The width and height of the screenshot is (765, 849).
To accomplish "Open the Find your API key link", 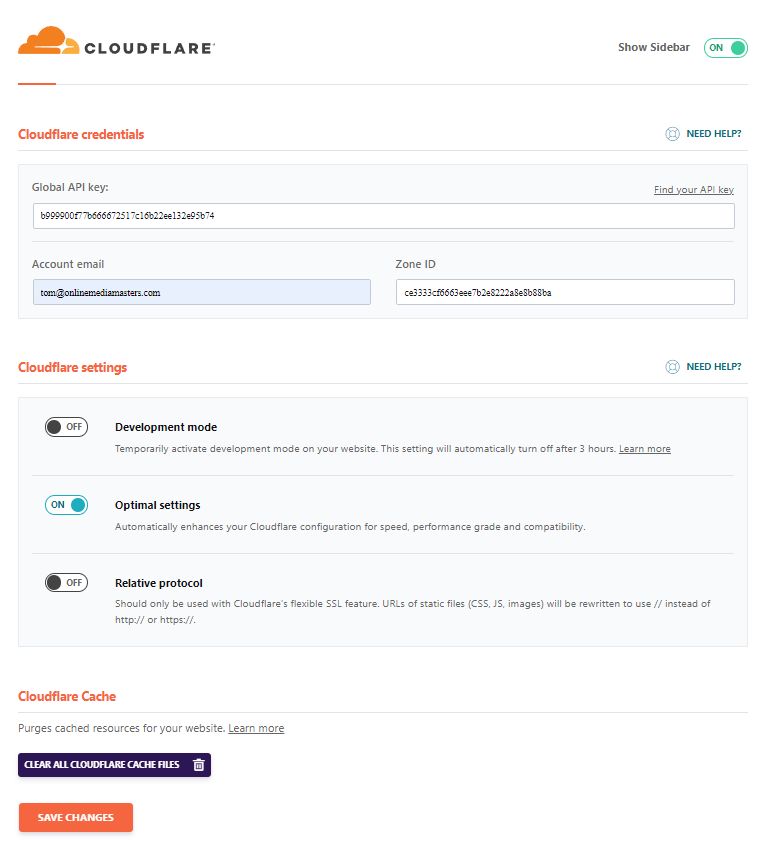I will click(693, 189).
